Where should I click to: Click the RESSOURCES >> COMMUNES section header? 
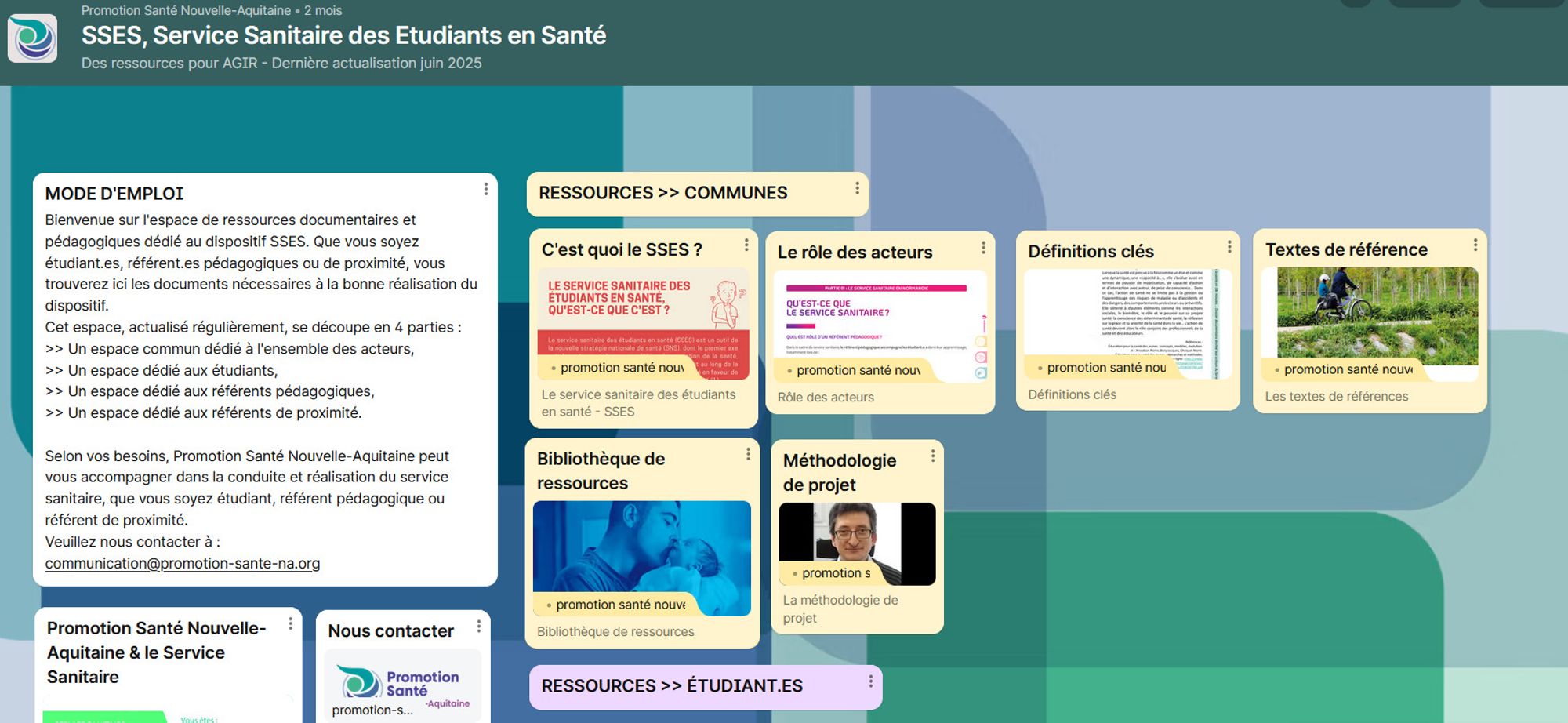[x=698, y=194]
